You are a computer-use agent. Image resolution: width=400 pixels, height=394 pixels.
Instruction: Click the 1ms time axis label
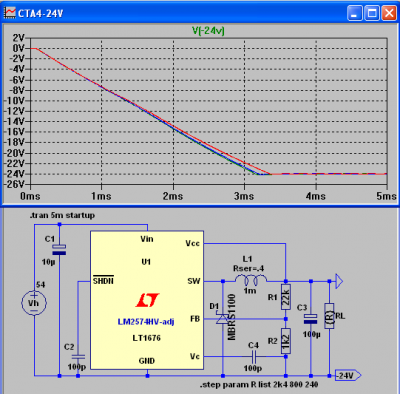tap(101, 196)
